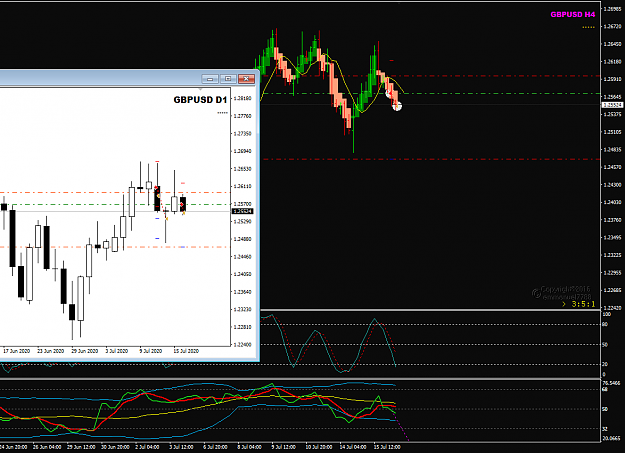The image size is (625, 453).
Task: Click price level 1.24050 on D1 scale
Action: click(242, 274)
